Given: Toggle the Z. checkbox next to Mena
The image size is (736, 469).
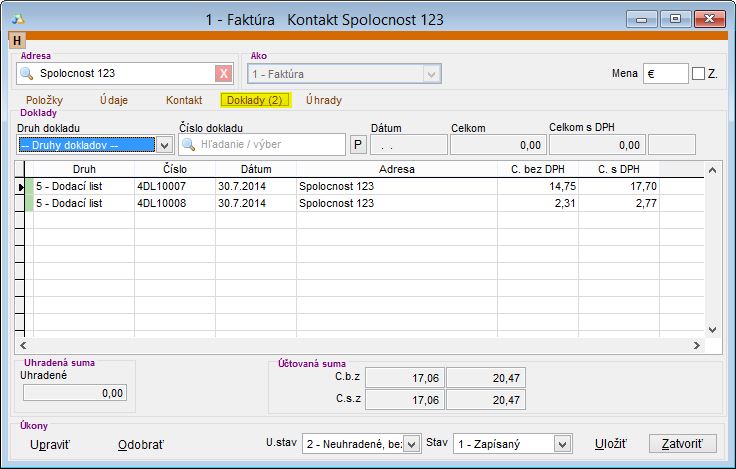Looking at the screenshot, I should (x=699, y=74).
